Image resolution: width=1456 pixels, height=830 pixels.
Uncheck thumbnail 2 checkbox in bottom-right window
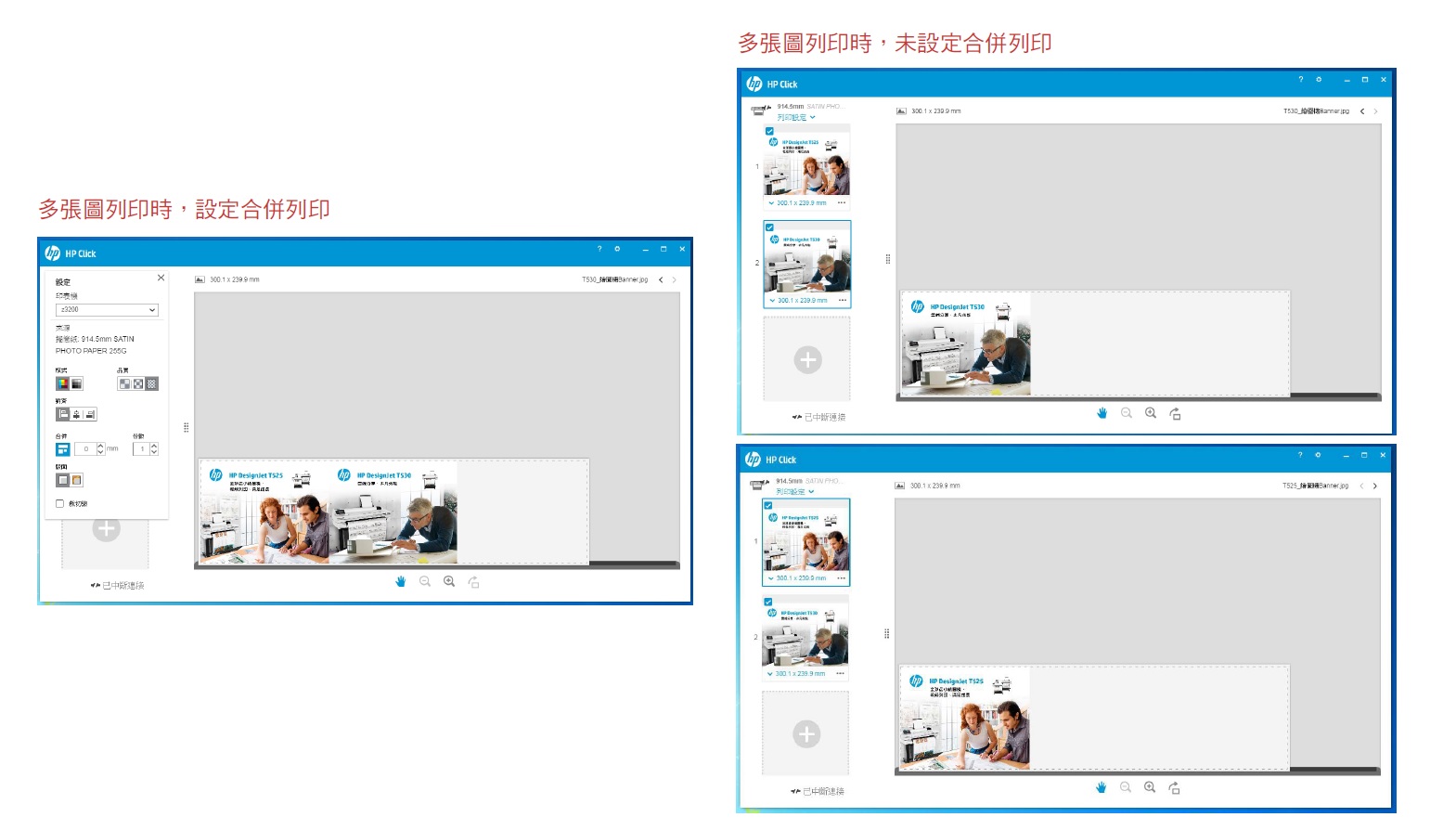coord(768,603)
